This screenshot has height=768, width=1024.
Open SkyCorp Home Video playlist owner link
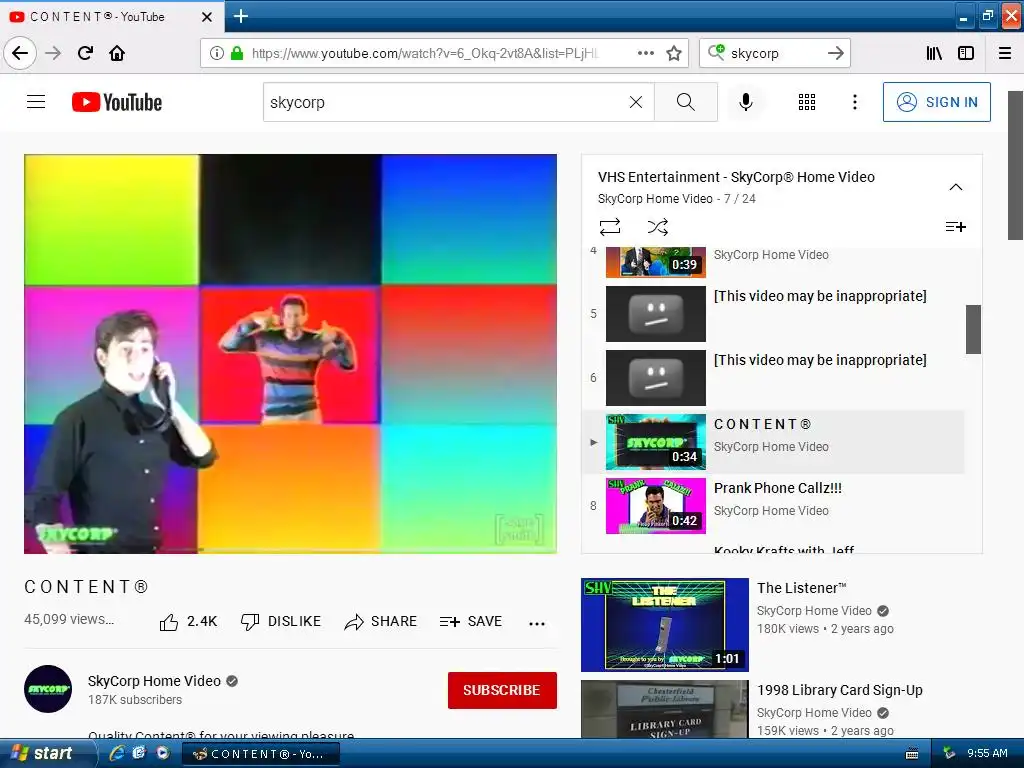pos(655,199)
